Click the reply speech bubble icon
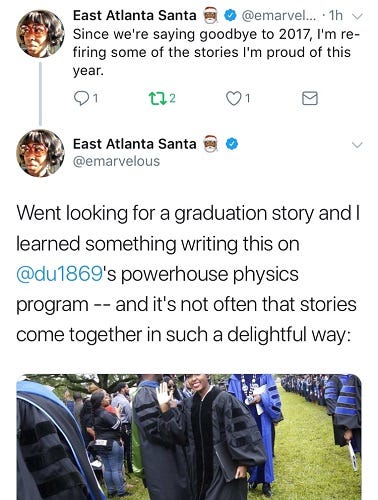This screenshot has width=378, height=500. tap(81, 98)
